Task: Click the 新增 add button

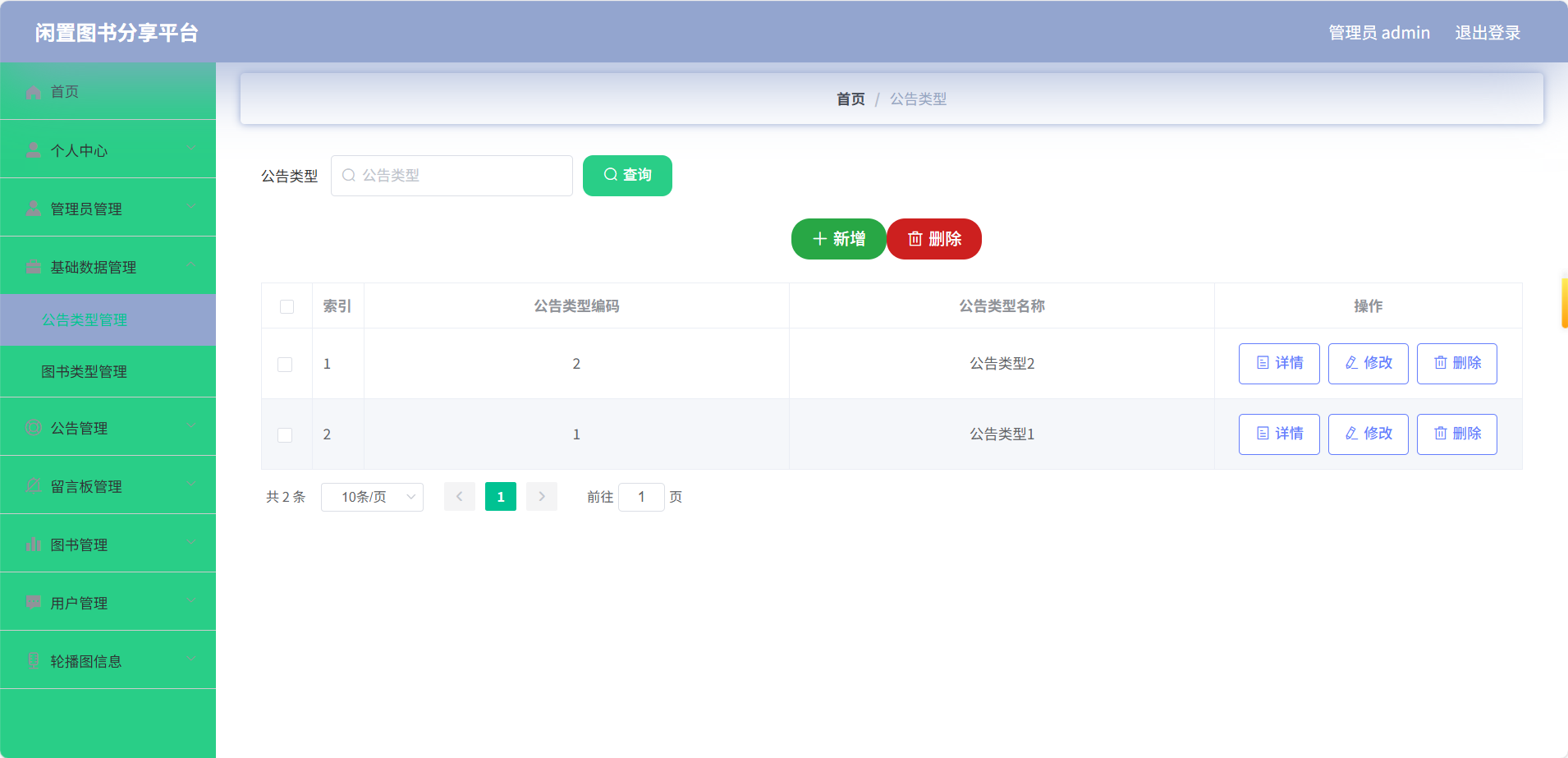Action: point(838,239)
